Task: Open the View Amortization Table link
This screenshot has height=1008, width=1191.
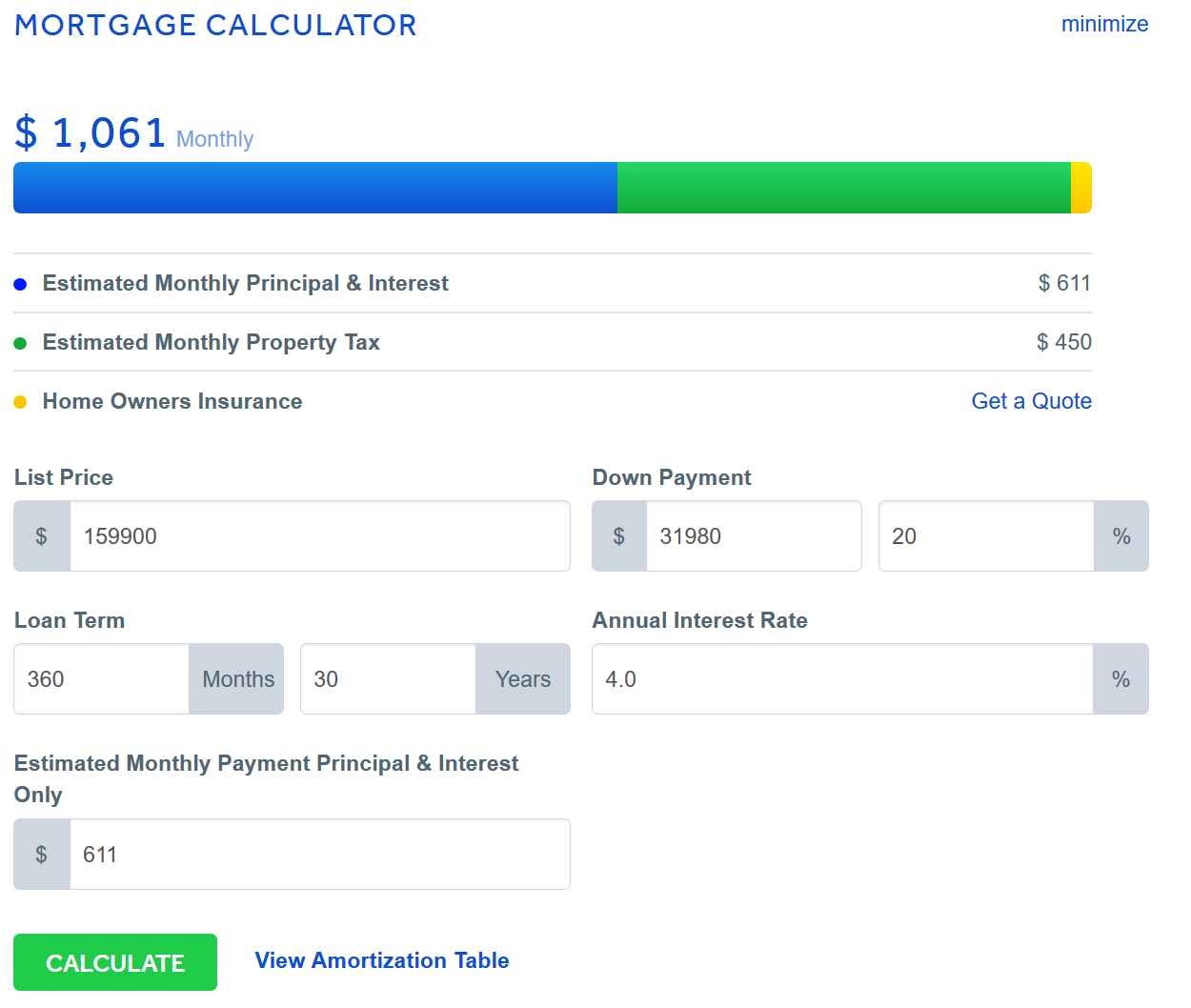Action: coord(382,960)
